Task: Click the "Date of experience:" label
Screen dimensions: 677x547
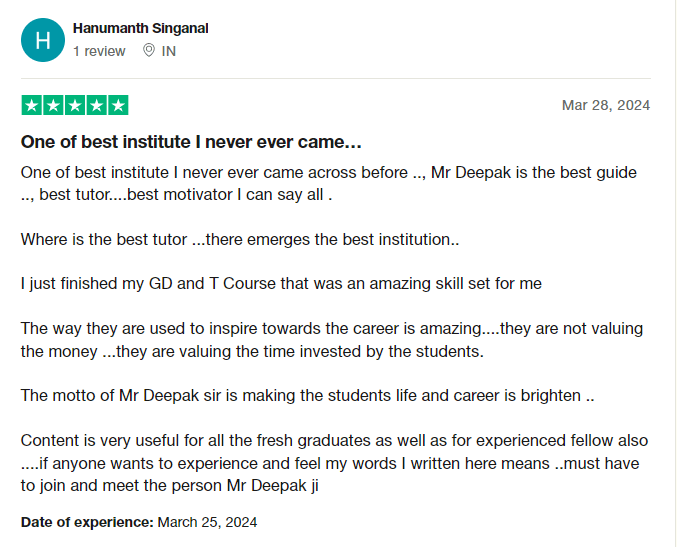Action: (x=87, y=522)
